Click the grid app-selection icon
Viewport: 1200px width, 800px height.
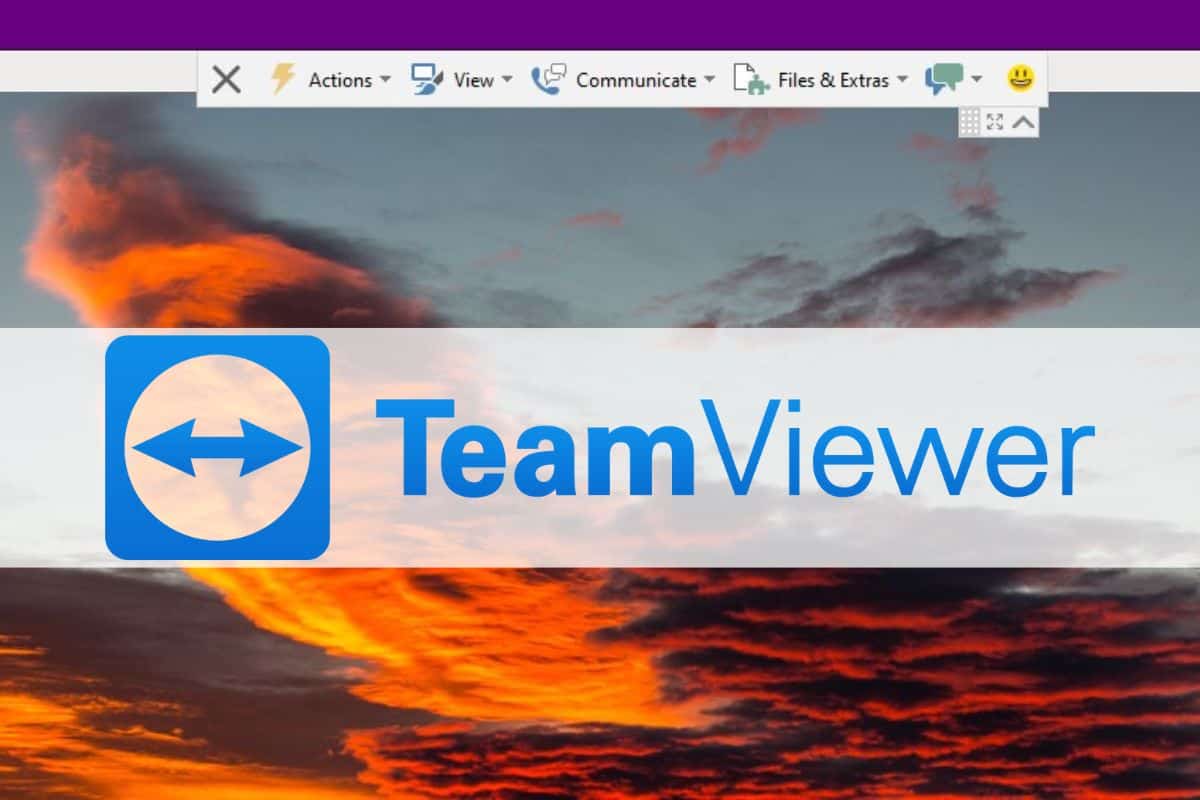point(969,123)
